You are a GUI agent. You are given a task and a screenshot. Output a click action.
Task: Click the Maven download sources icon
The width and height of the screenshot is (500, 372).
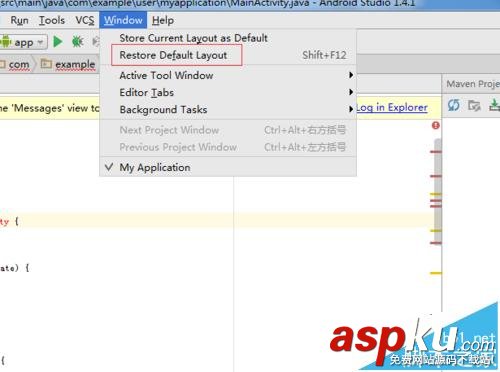(x=495, y=106)
